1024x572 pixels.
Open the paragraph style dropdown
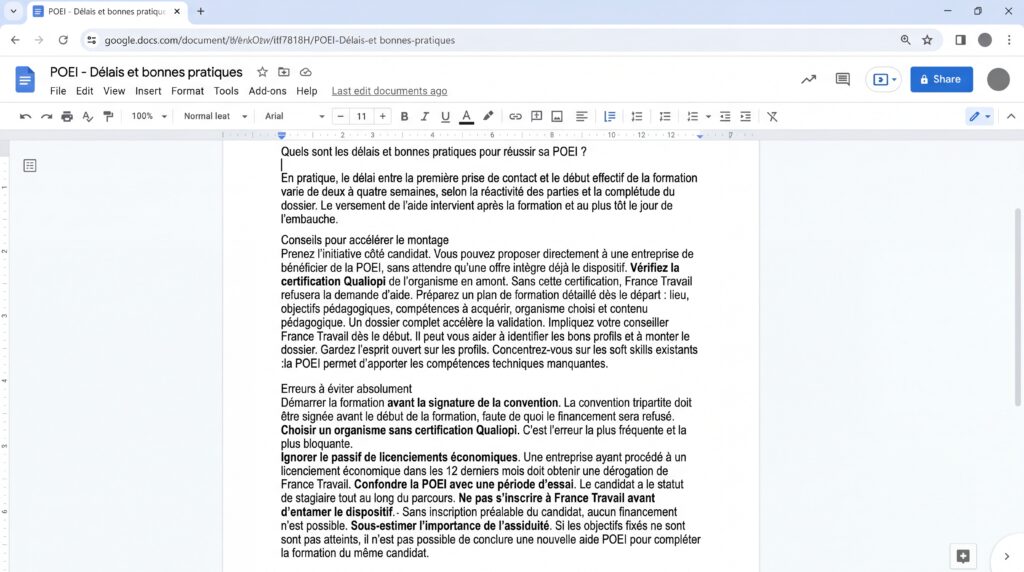[x=216, y=116]
